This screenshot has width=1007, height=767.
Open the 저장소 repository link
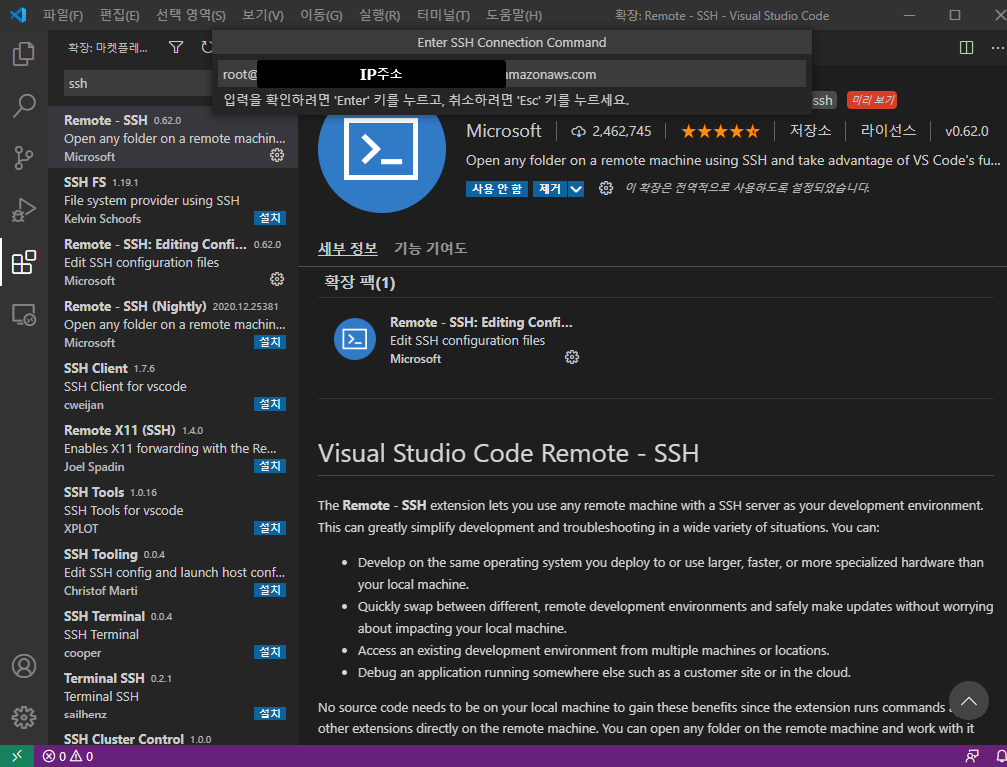[x=810, y=131]
